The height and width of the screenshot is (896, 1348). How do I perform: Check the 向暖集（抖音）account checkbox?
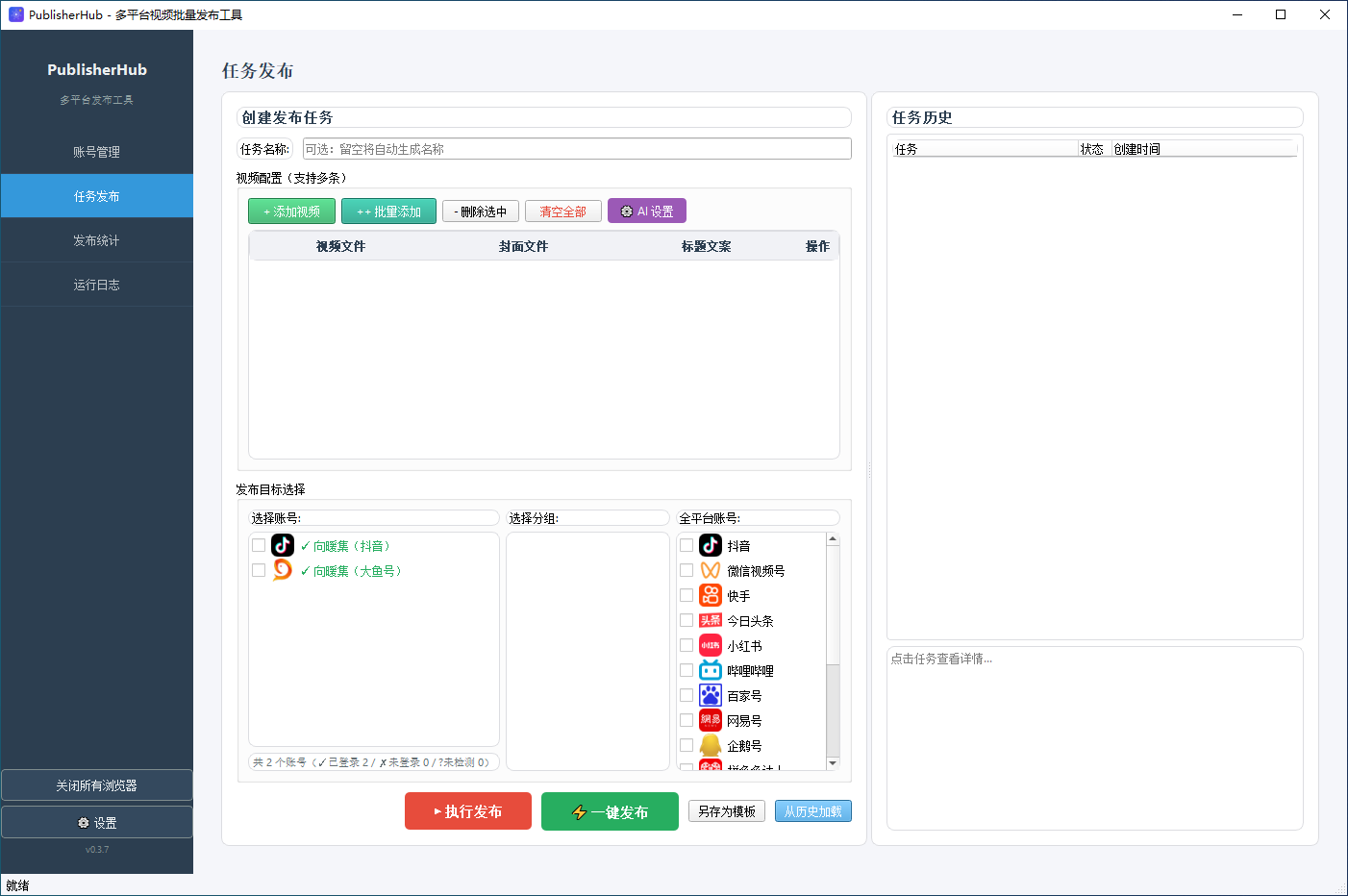pos(259,545)
